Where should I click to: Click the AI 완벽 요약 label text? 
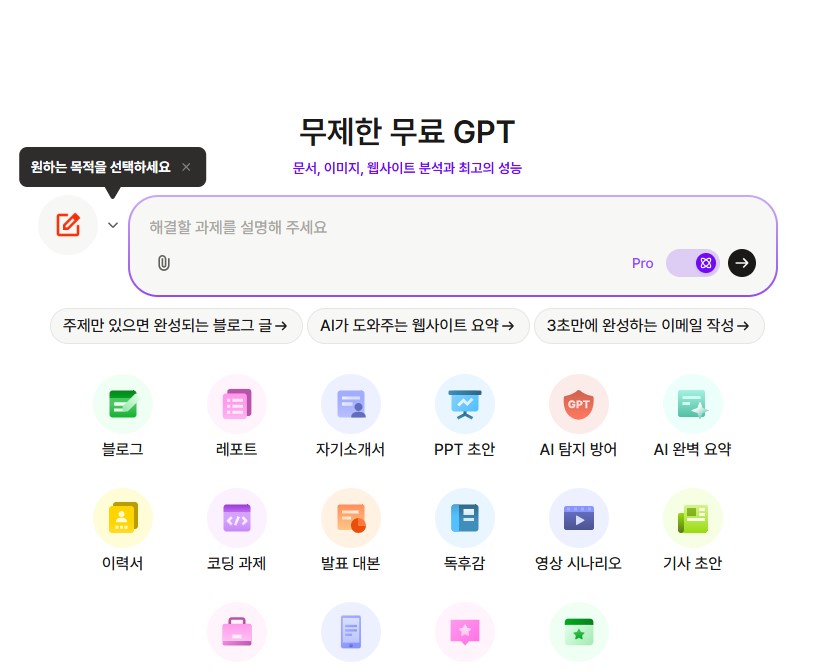(x=693, y=449)
